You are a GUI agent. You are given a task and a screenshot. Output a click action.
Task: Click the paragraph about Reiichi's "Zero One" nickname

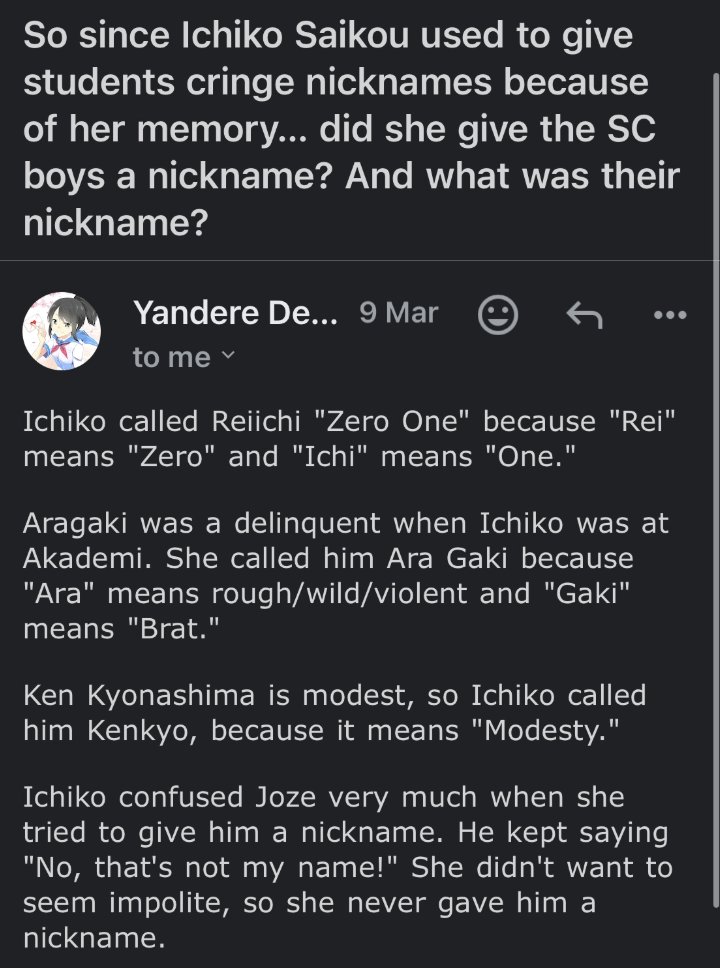point(350,439)
